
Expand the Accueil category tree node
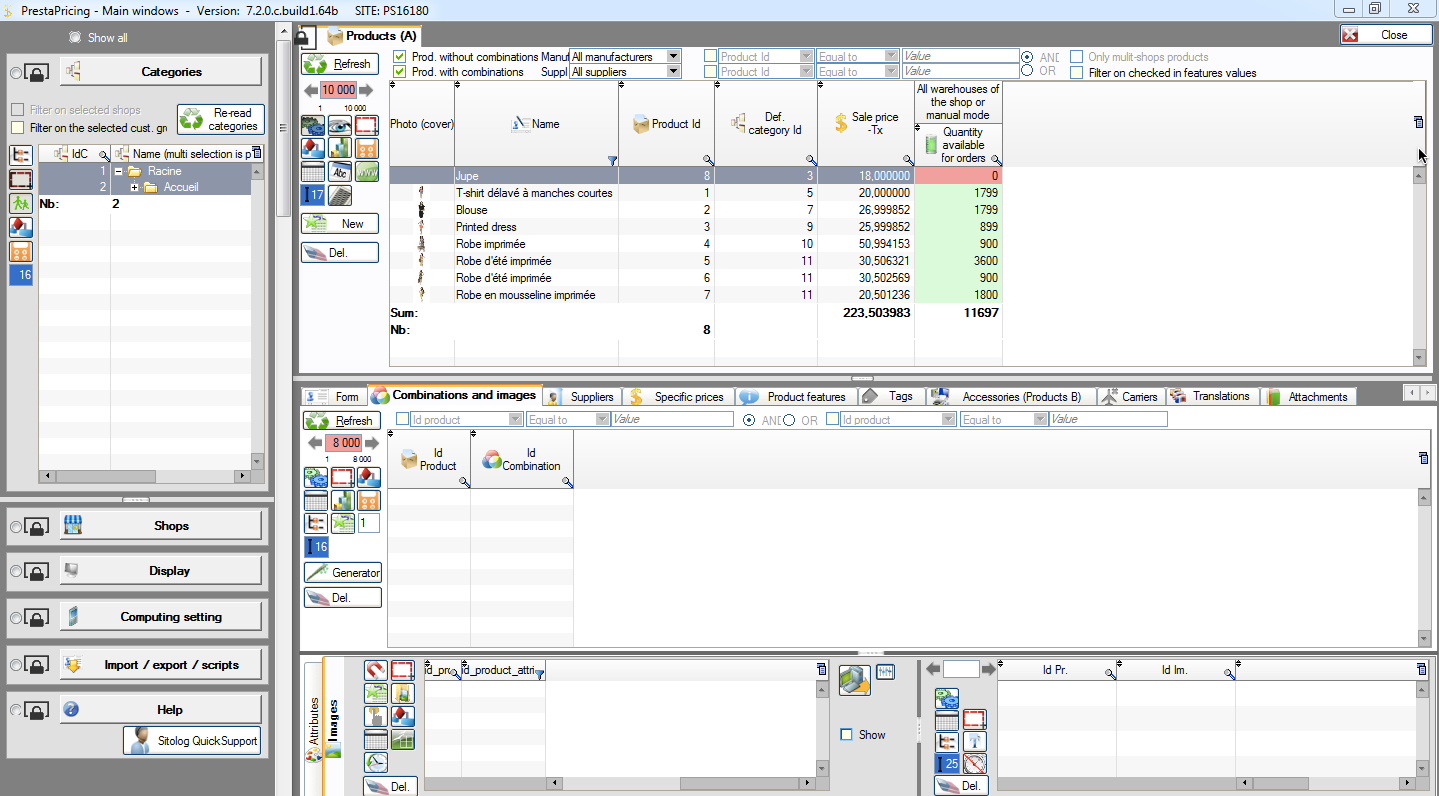pyautogui.click(x=134, y=188)
